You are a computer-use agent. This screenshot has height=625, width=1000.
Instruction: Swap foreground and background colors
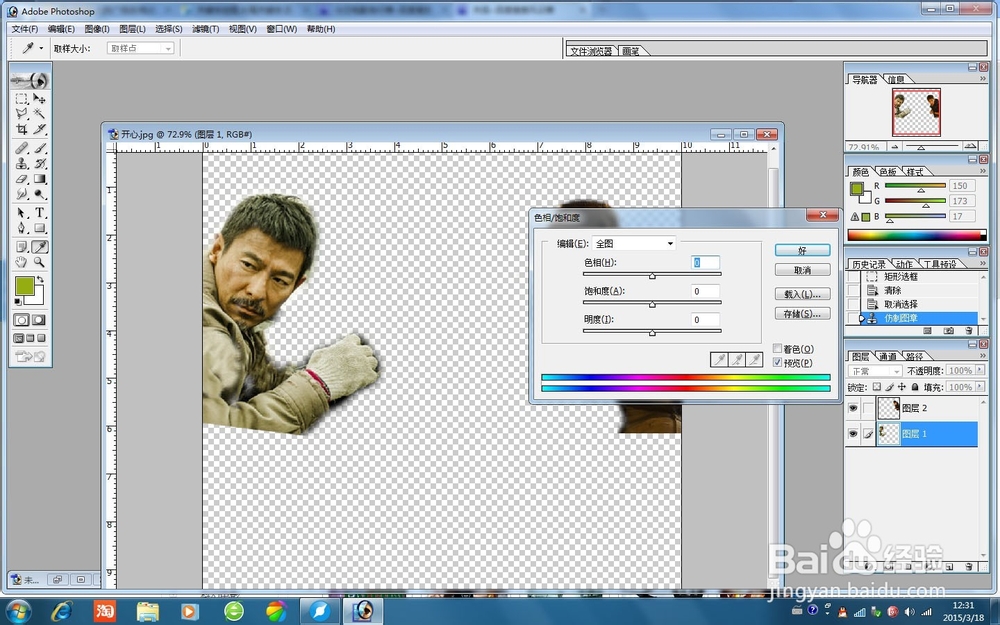(41, 280)
